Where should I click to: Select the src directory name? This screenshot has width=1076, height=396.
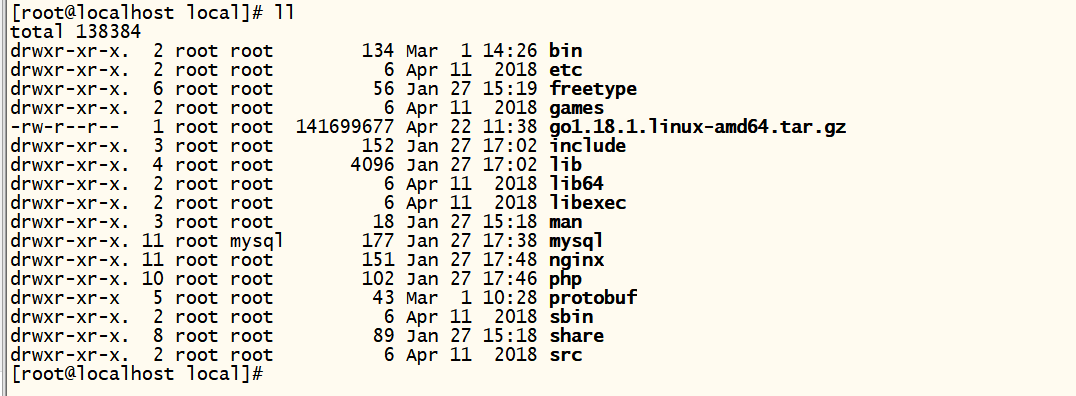click(x=565, y=355)
